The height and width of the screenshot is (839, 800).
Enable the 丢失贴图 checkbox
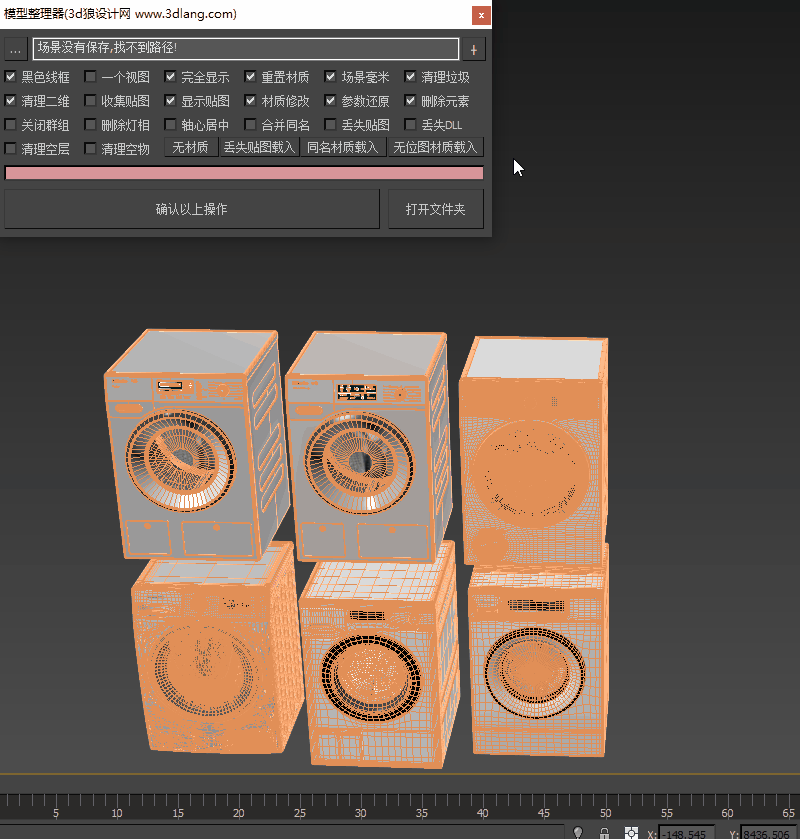pos(329,124)
